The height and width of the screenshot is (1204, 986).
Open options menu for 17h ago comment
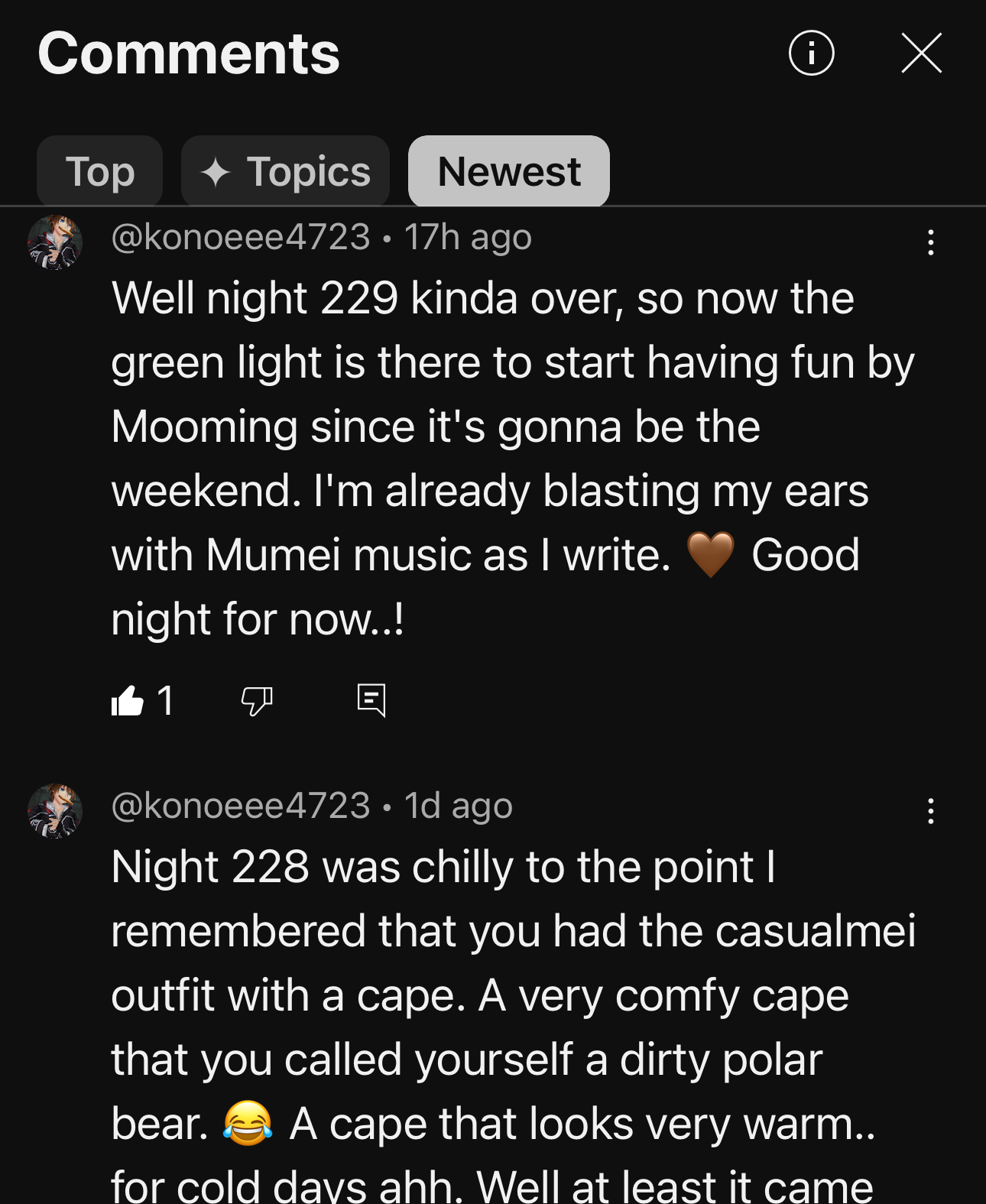[x=930, y=242]
